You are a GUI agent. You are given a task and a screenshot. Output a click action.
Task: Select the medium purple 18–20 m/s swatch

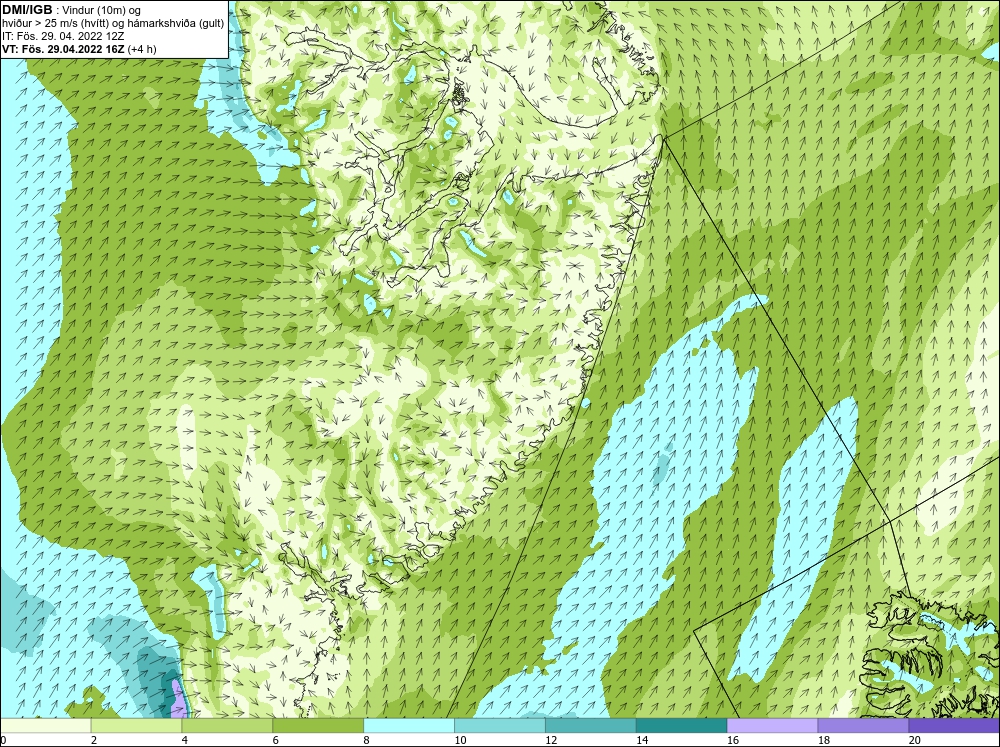tap(864, 726)
